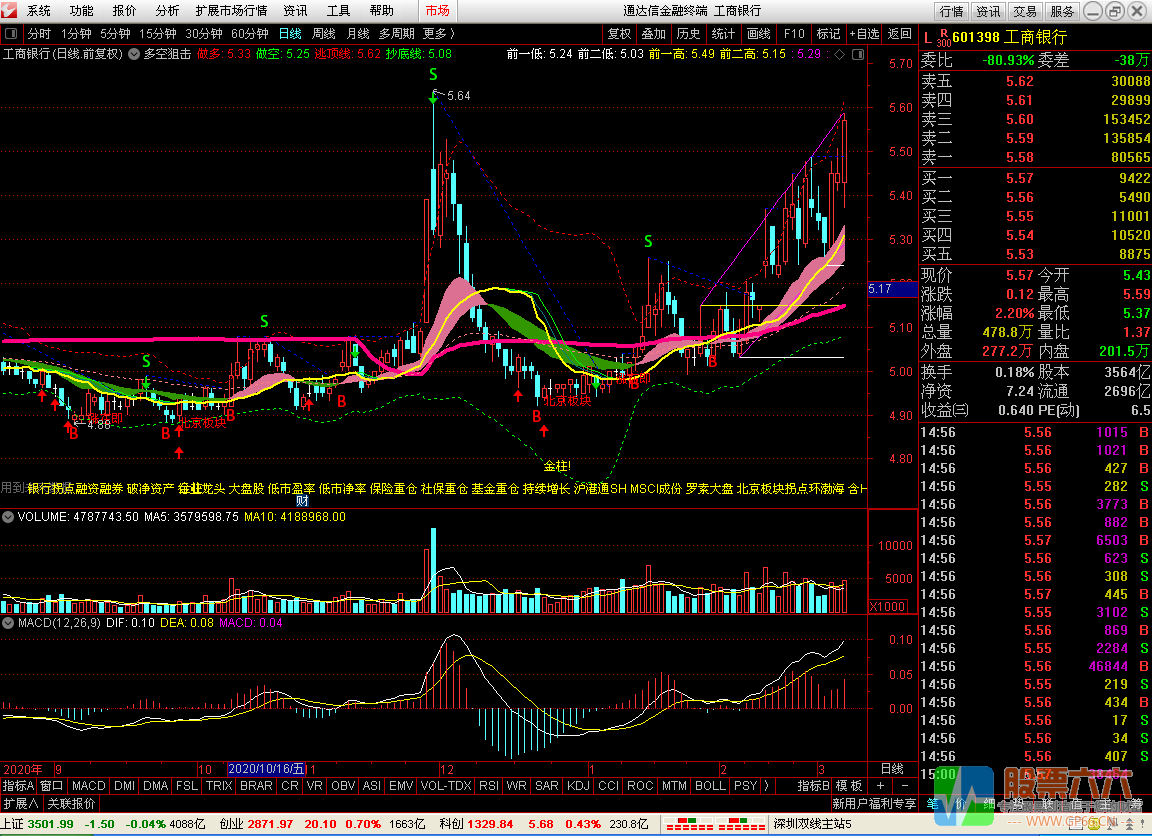Add stock via +自选 button

click(865, 34)
